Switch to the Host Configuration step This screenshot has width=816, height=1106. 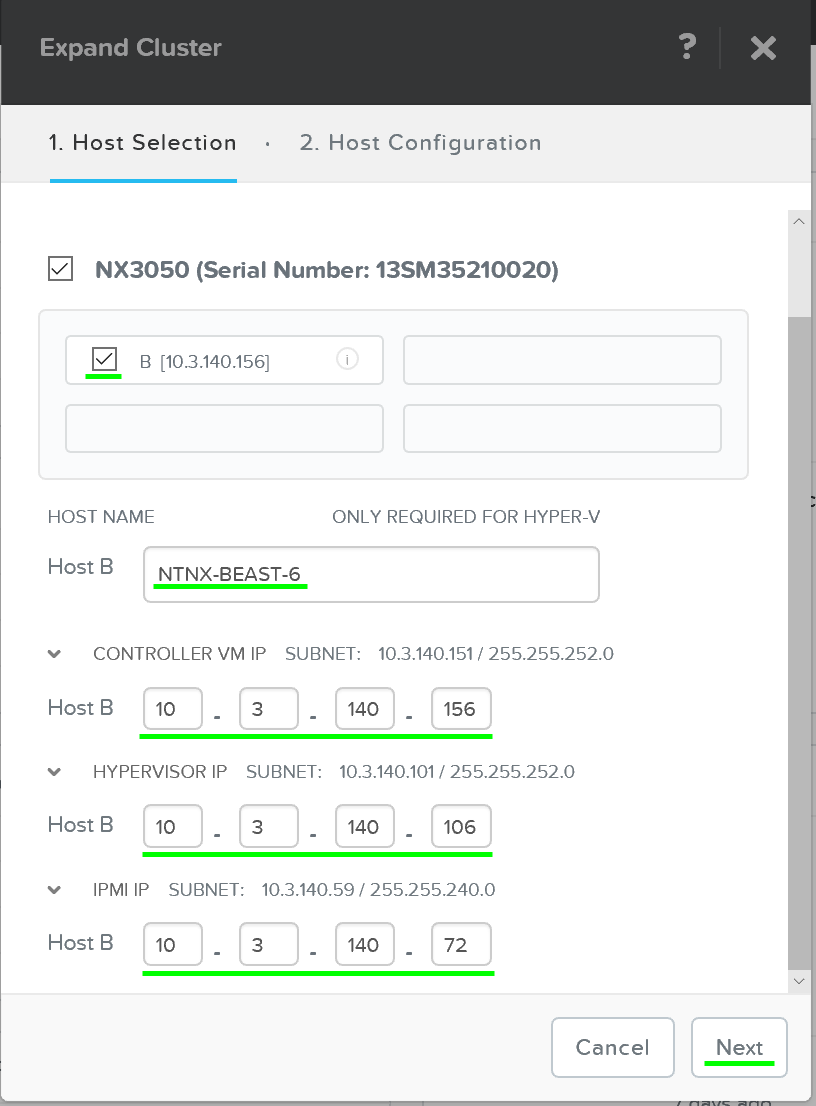[420, 143]
